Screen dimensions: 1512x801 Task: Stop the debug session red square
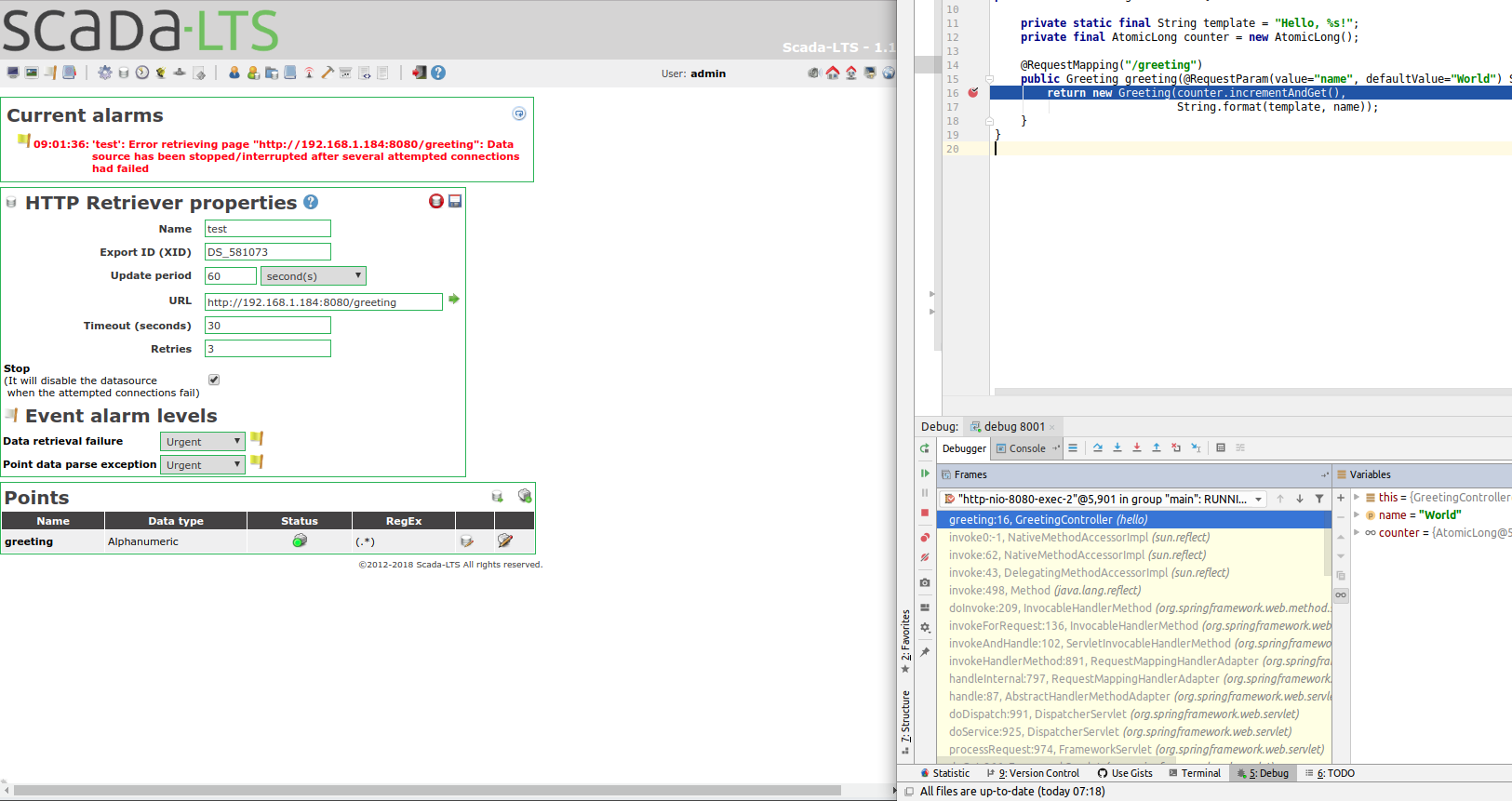point(925,513)
